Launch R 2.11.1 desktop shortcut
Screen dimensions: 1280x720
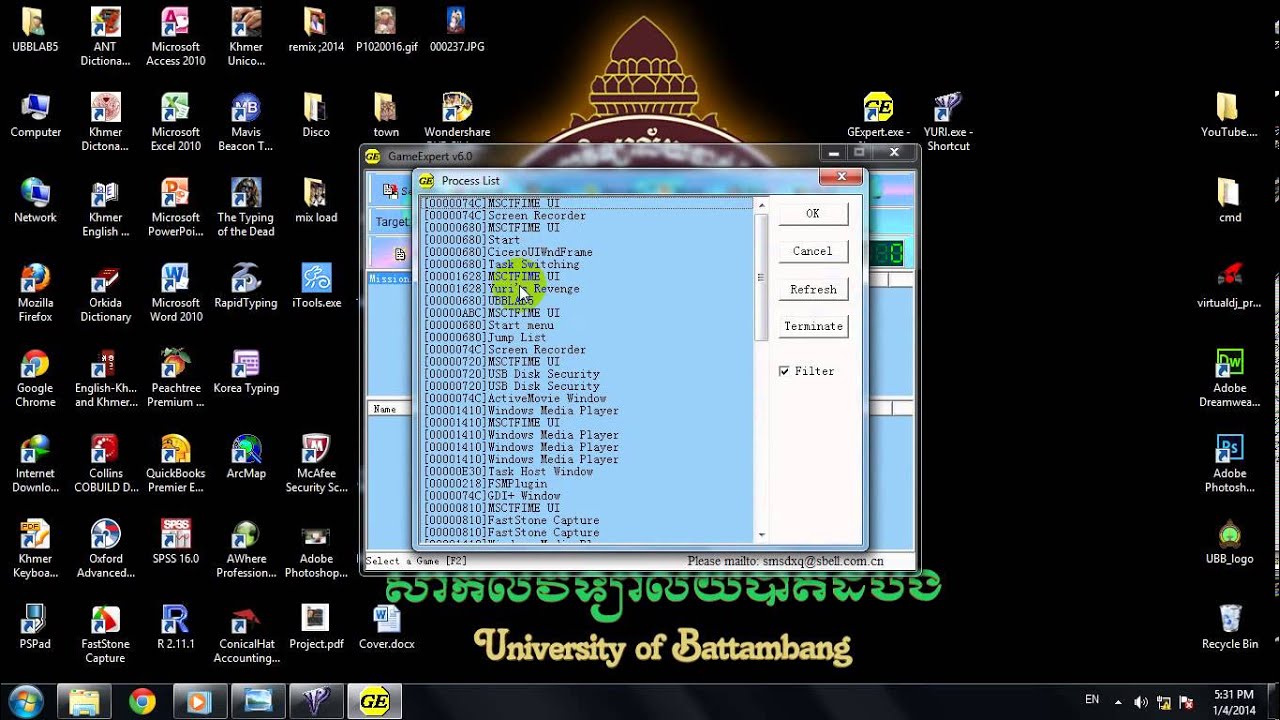[x=175, y=626]
